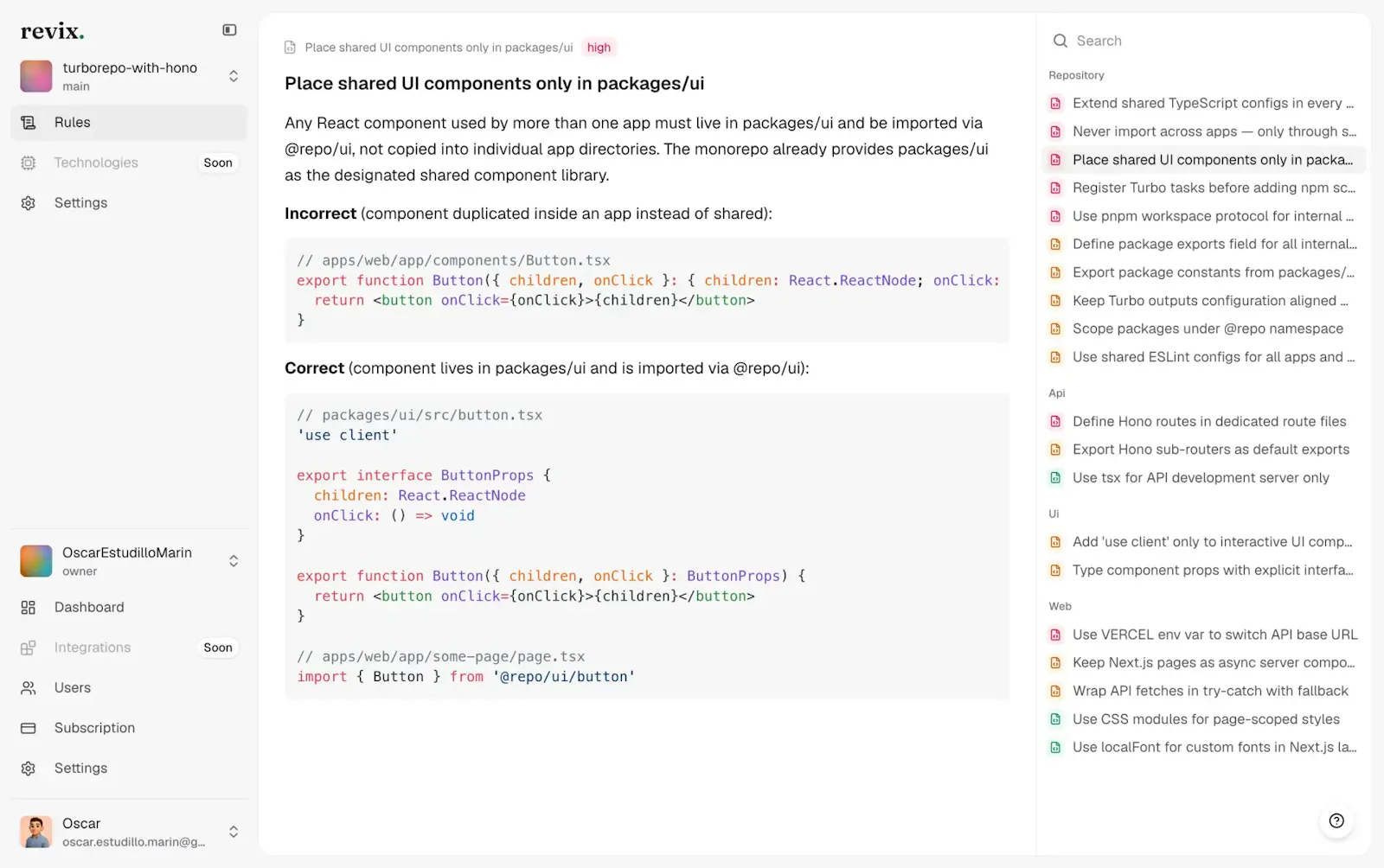
Task: Click the document icon in the breadcrumb
Action: click(291, 48)
